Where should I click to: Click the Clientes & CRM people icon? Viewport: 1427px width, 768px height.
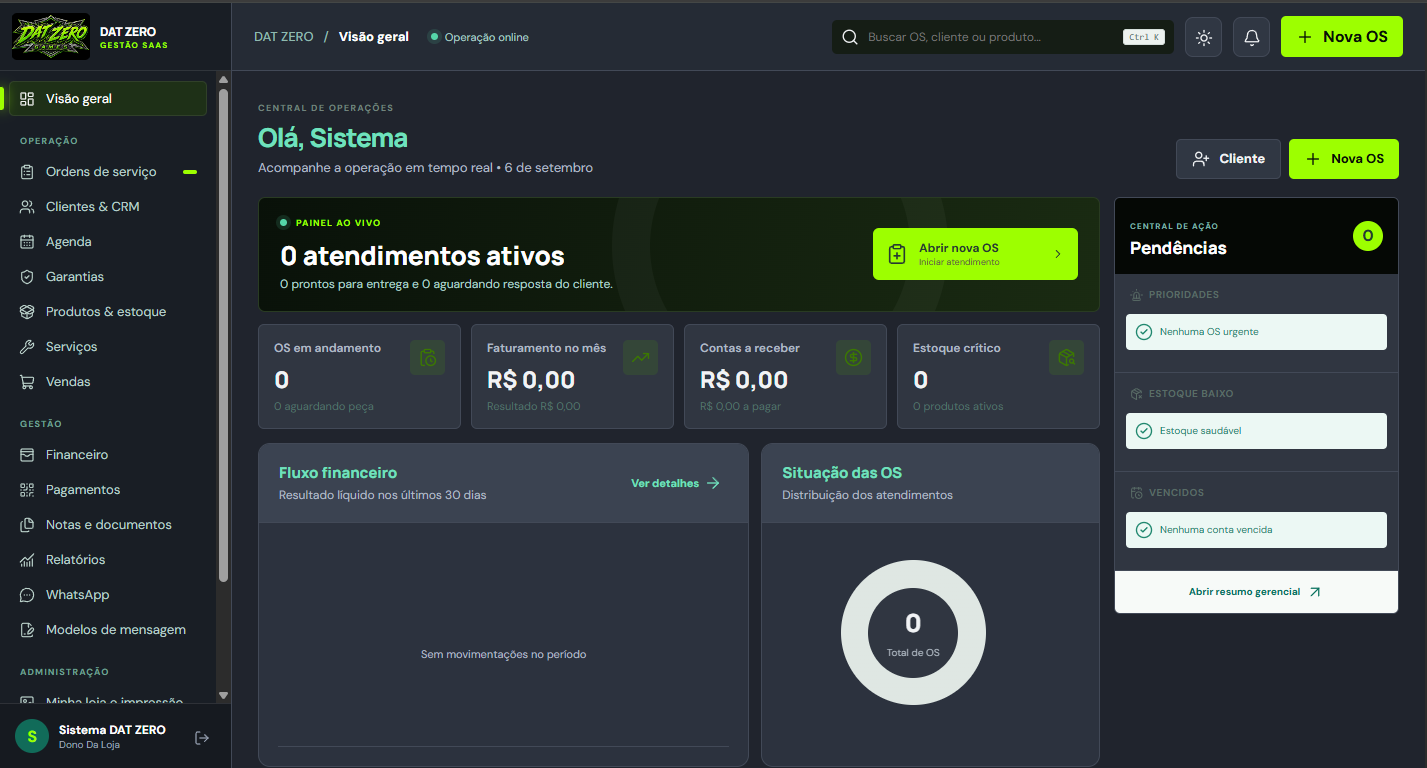[x=27, y=207]
